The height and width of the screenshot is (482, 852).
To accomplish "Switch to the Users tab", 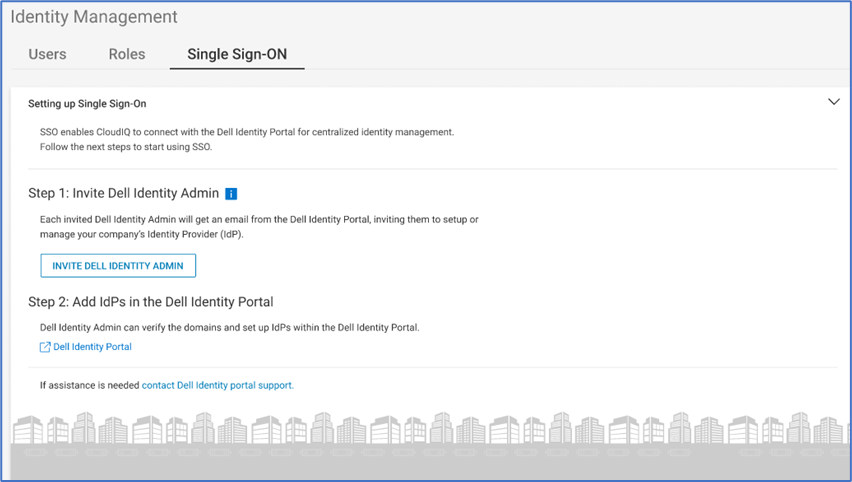I will (47, 54).
